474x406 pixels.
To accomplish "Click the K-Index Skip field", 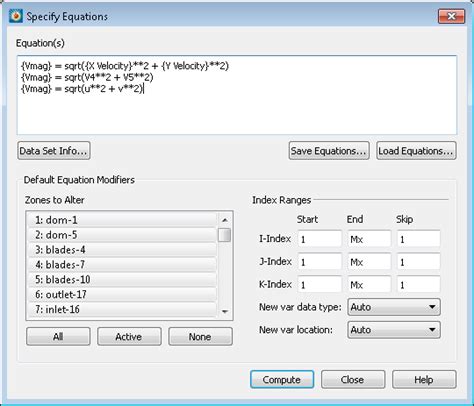I will [x=418, y=285].
